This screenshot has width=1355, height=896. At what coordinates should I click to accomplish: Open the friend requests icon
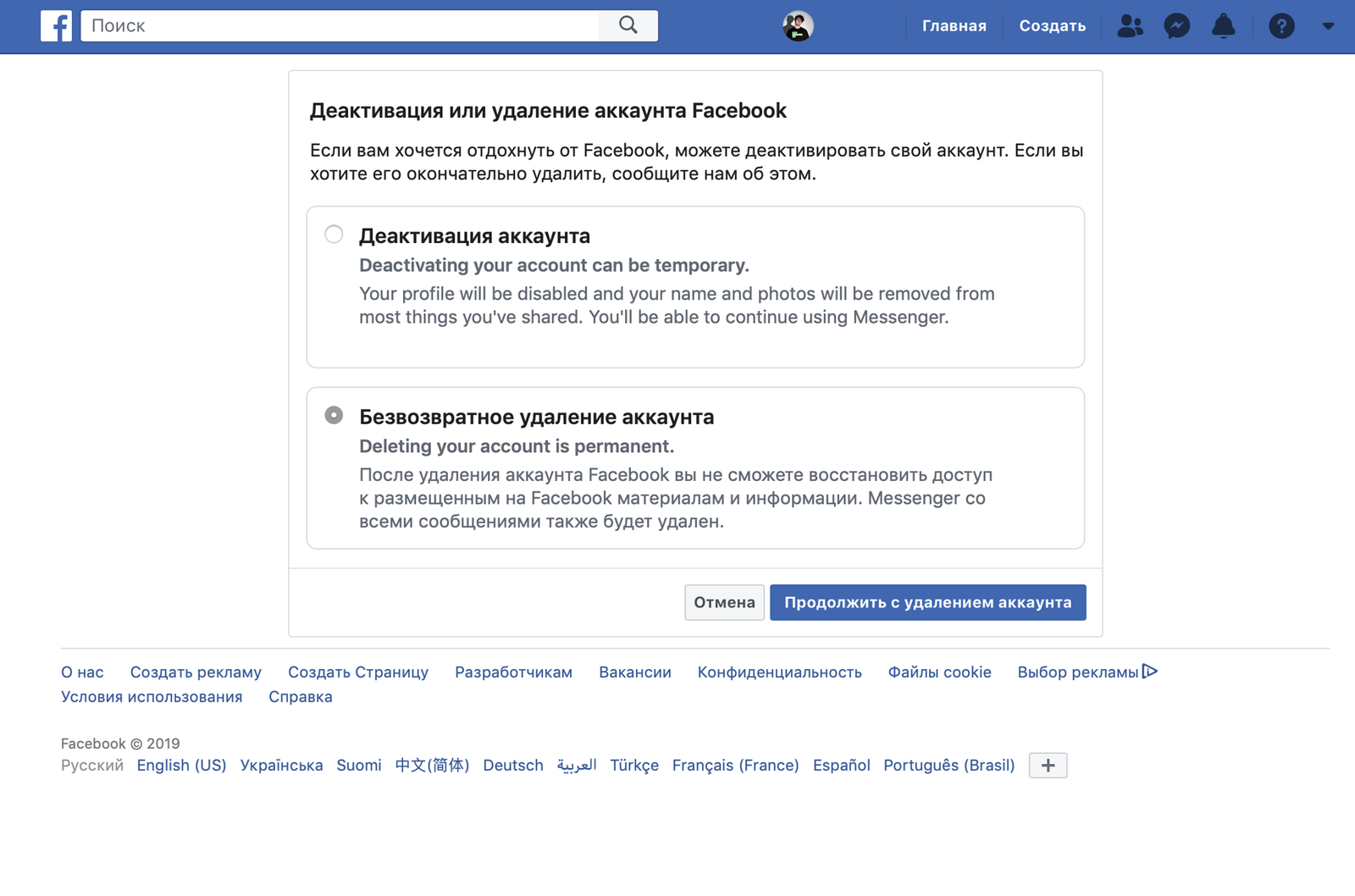tap(1130, 26)
